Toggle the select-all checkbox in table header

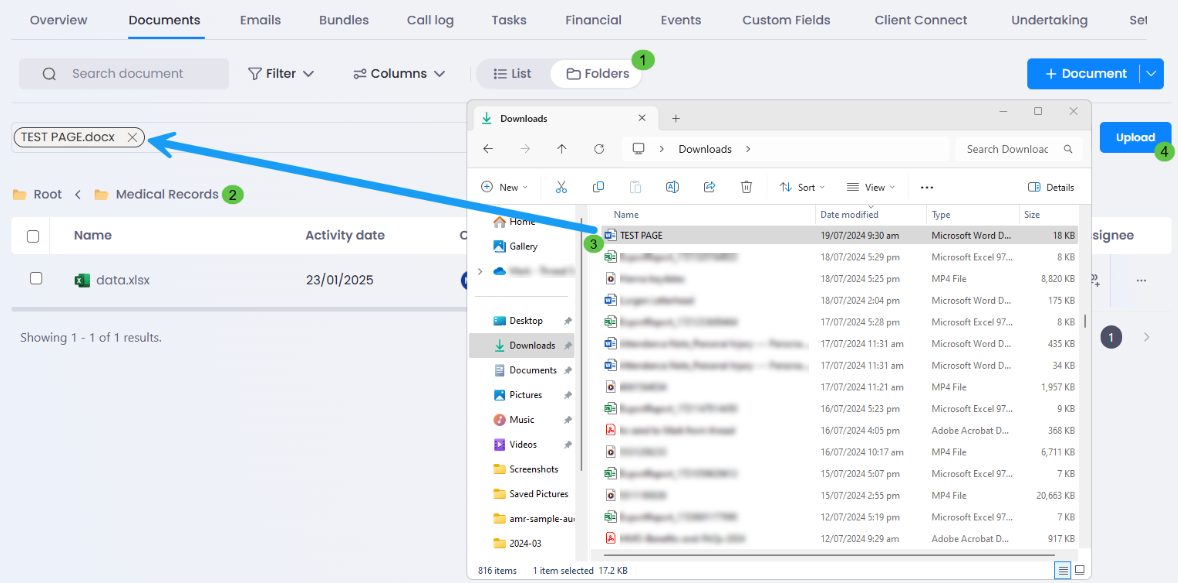coord(33,236)
